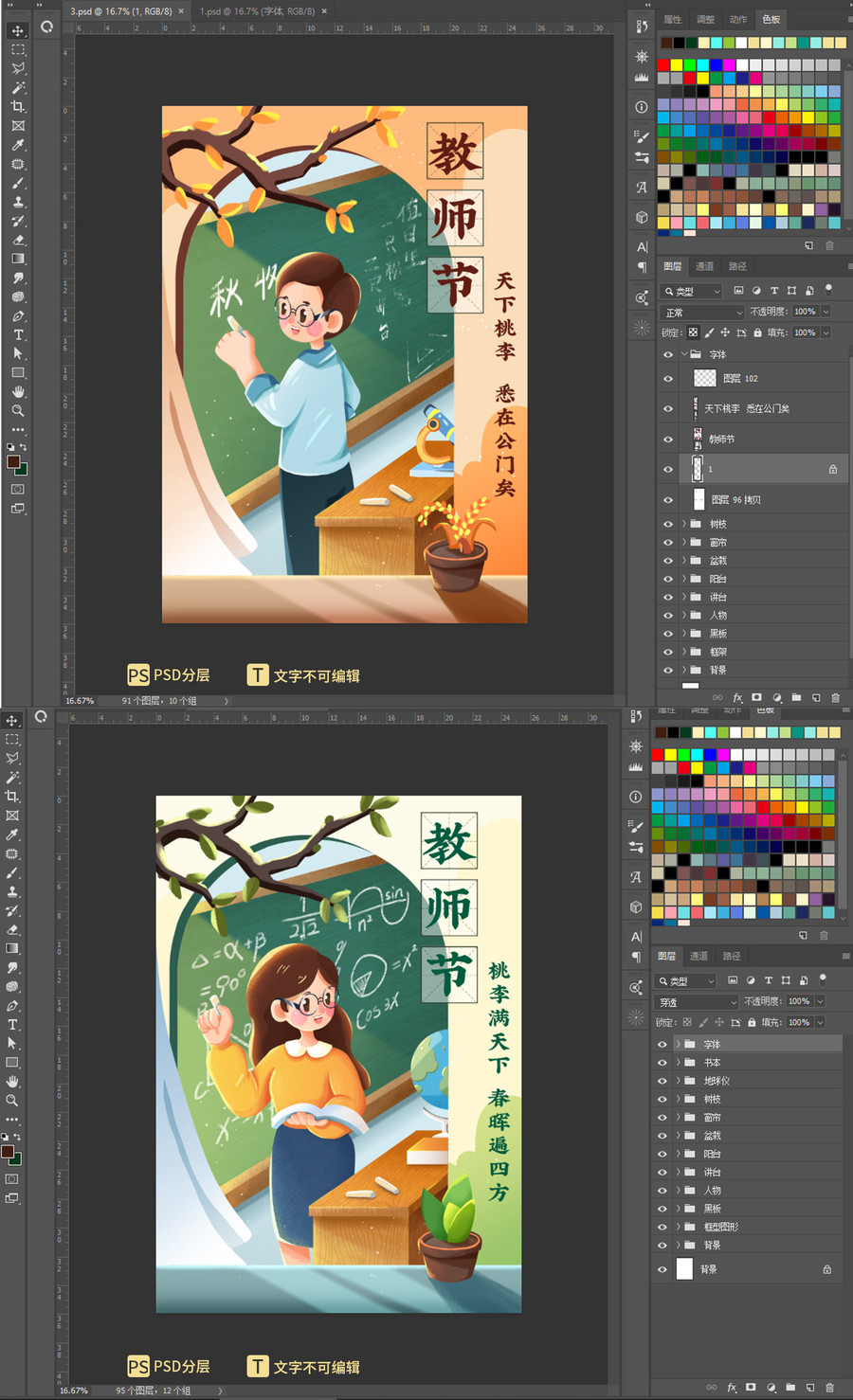Image resolution: width=853 pixels, height=1400 pixels.
Task: Select the Hand tool in the 3.psd window
Action: tap(18, 391)
